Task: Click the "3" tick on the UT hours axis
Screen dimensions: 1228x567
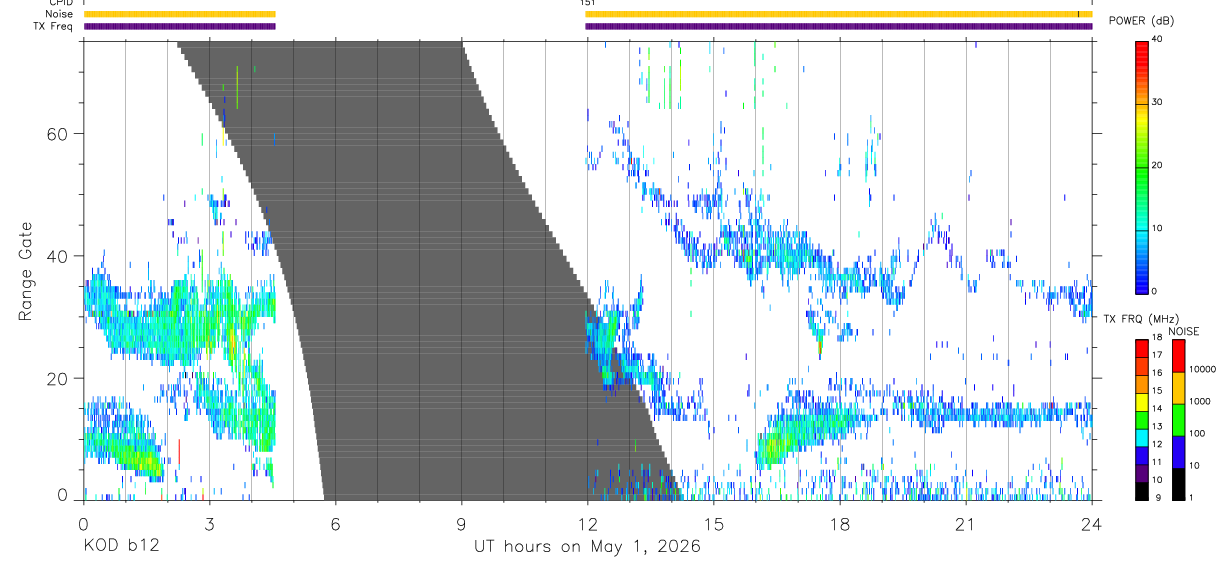Action: point(209,523)
